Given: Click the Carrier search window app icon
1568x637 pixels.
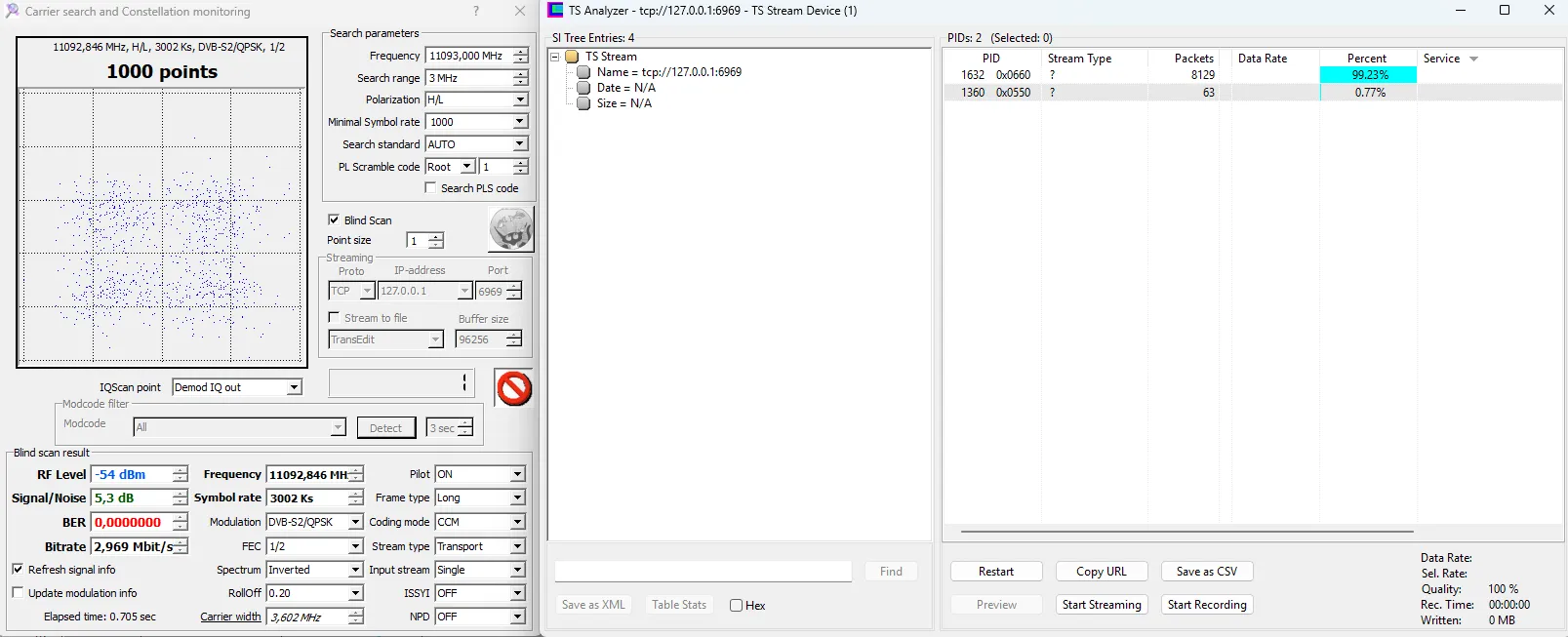Looking at the screenshot, I should point(12,11).
